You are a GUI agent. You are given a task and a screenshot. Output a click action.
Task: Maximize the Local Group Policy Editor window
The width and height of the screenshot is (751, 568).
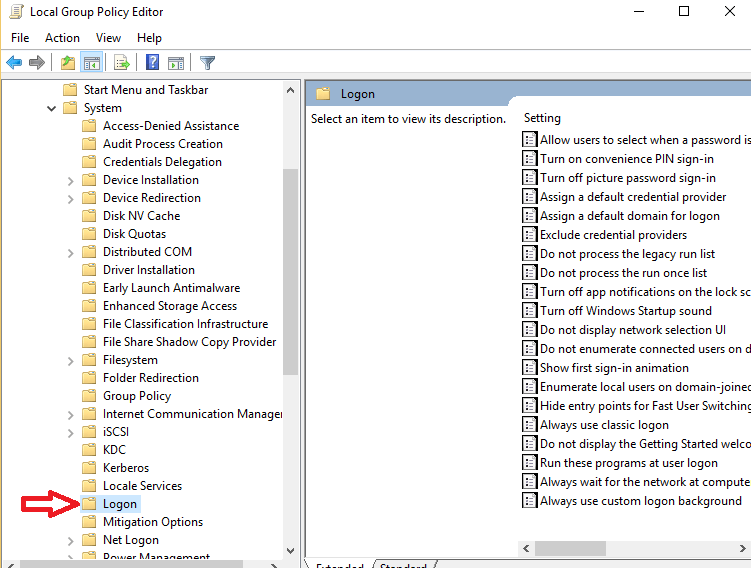pos(684,11)
